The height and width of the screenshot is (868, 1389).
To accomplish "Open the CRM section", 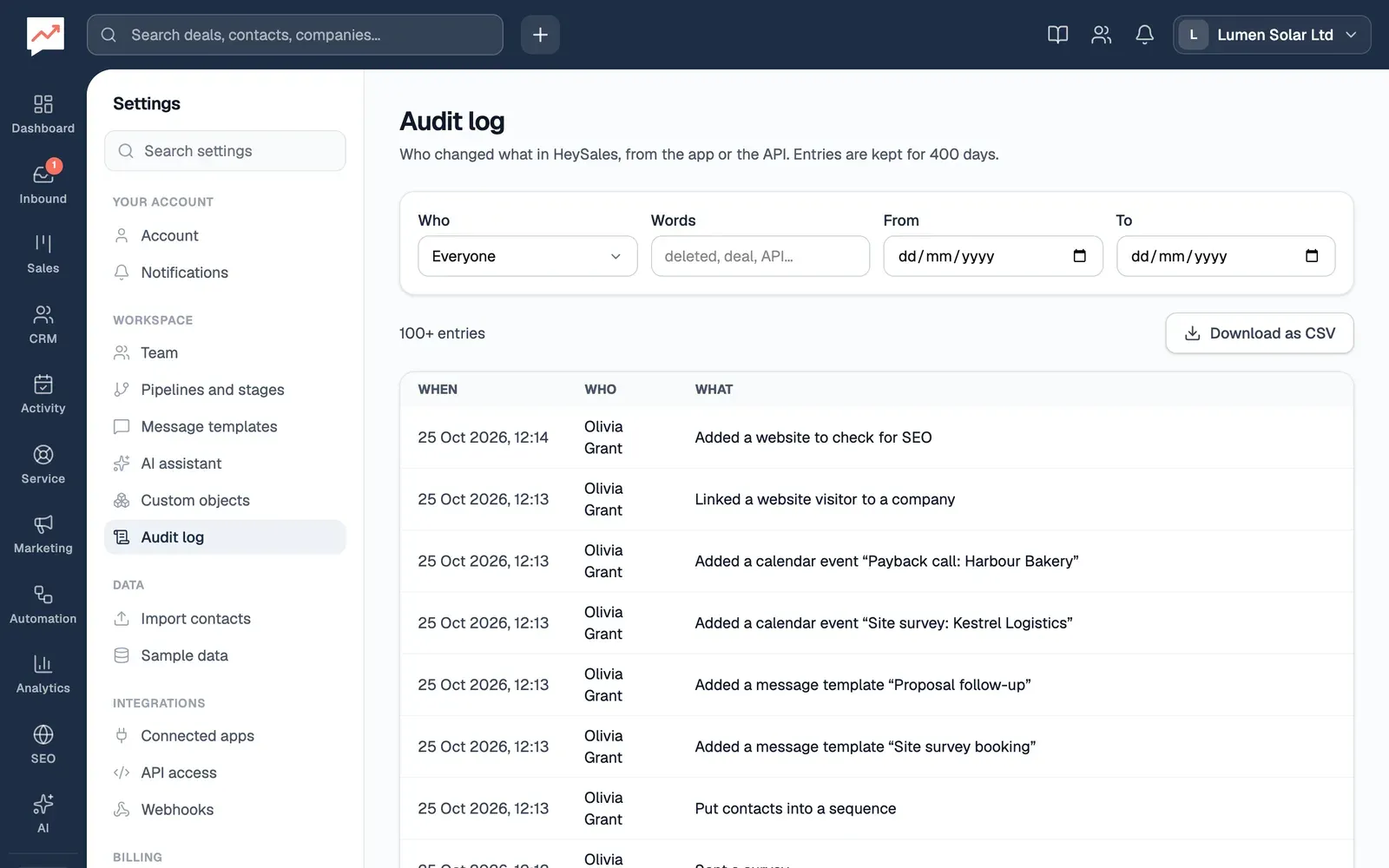I will (43, 325).
